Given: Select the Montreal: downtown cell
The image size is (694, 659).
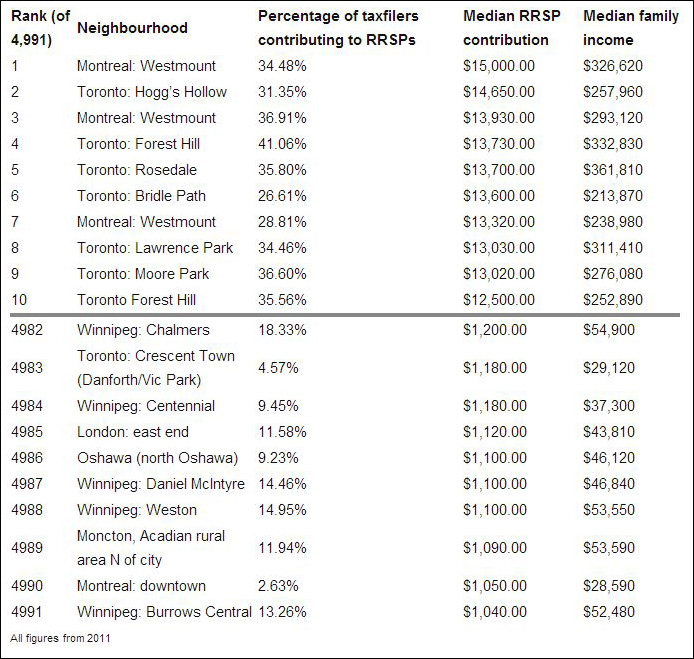Looking at the screenshot, I should [x=141, y=586].
